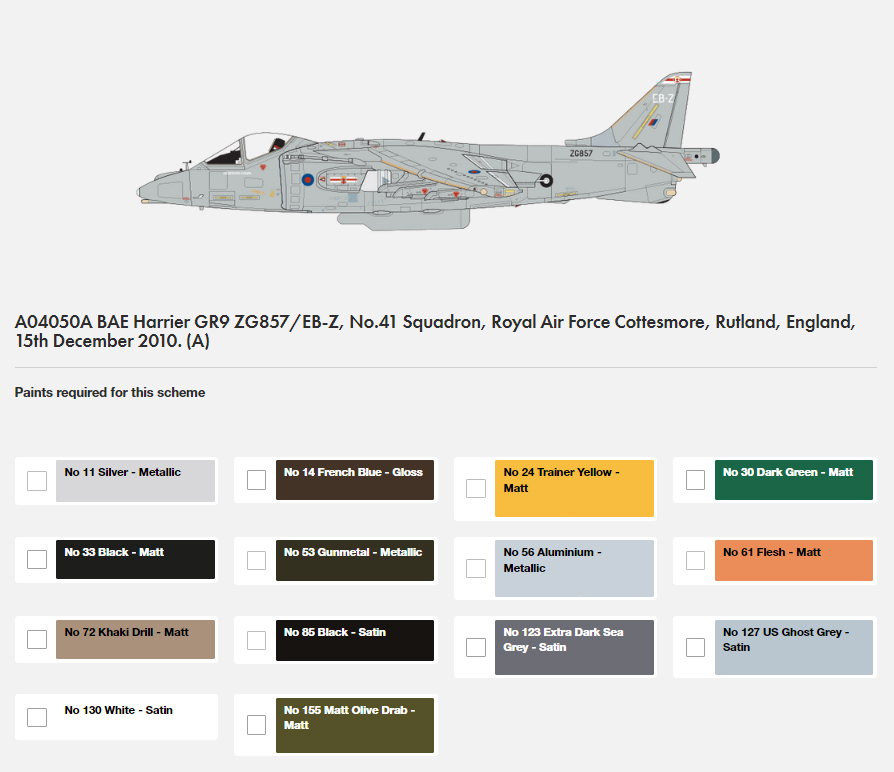Tick the No 155 Matt Olive Drab checkbox
894x772 pixels.
point(257,725)
